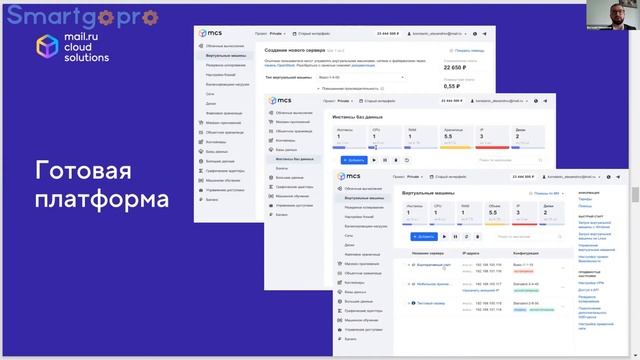Select Диски in the front window sidebar
Viewport: 640px width, 360px height.
click(349, 245)
